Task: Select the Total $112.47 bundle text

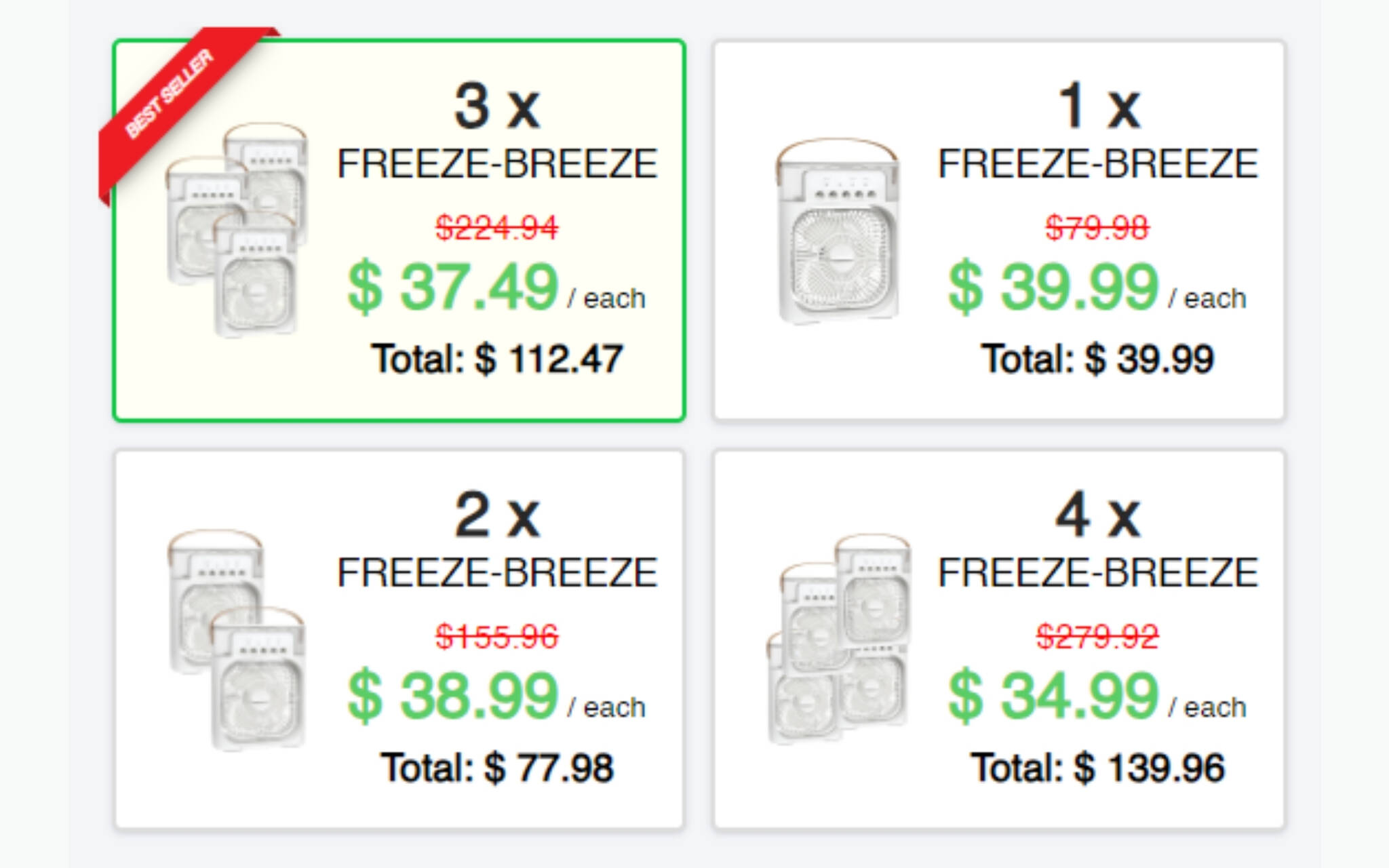Action: click(496, 359)
